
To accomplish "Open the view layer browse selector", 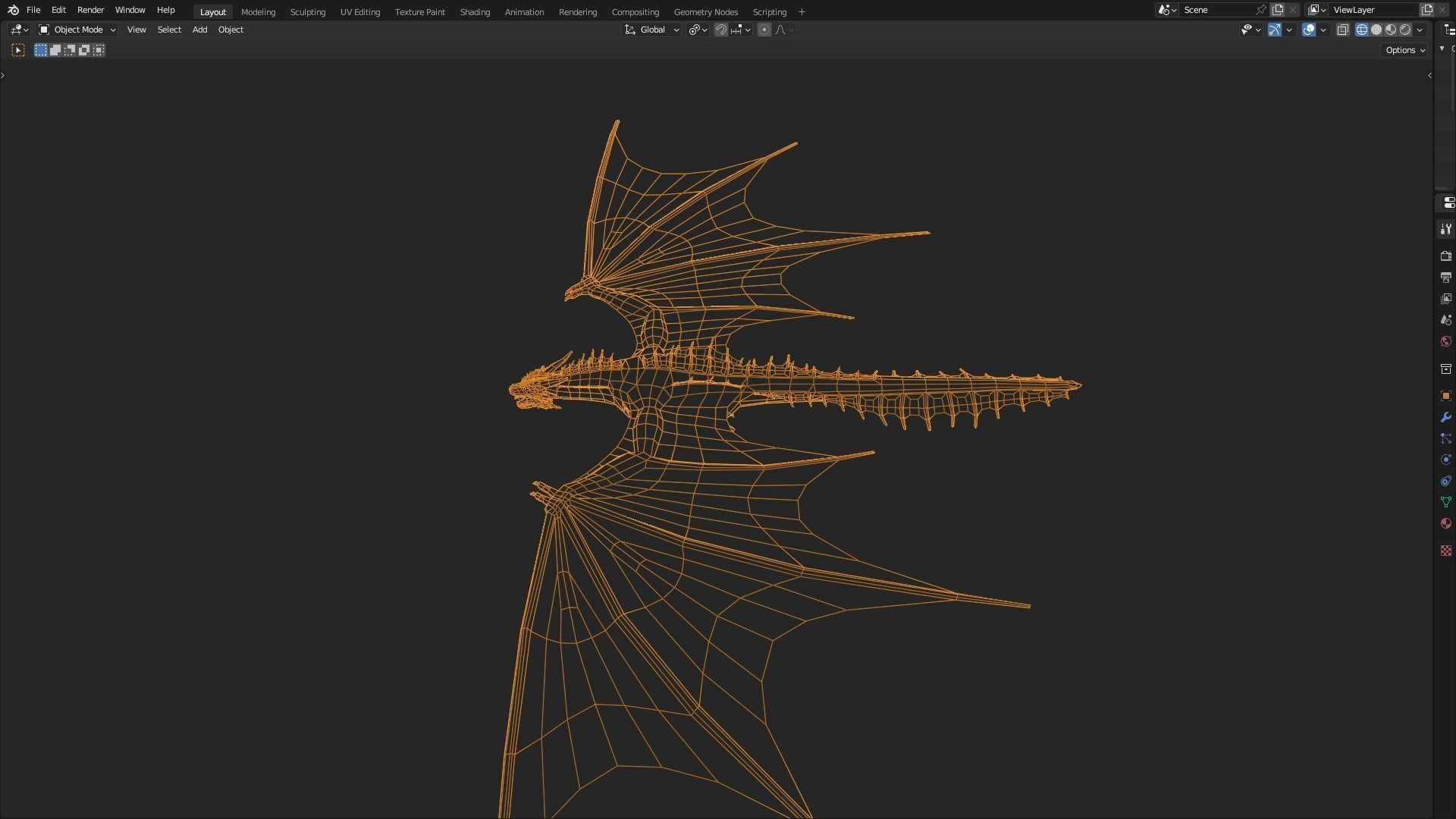I will tap(1317, 10).
